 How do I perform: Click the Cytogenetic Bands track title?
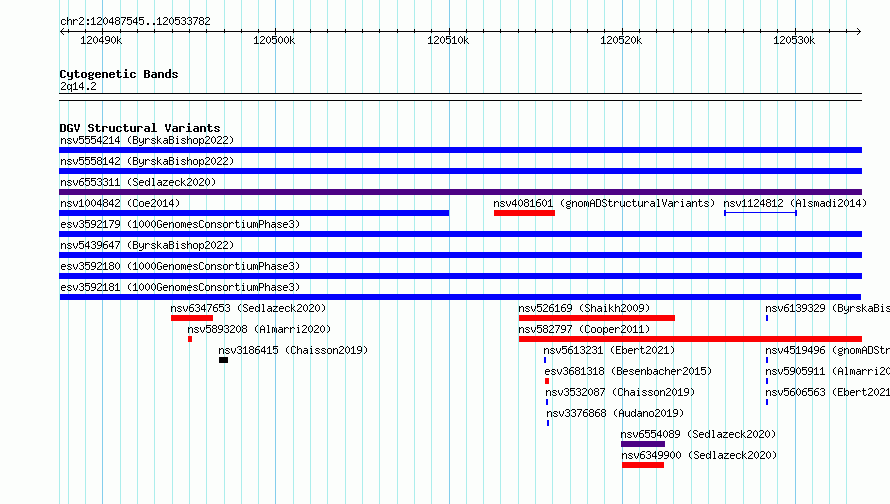click(x=119, y=74)
